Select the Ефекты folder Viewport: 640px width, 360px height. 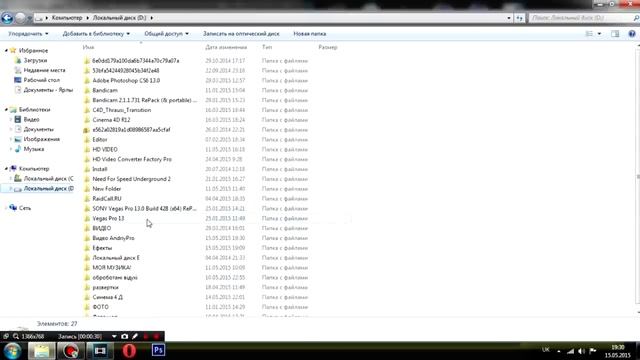point(102,248)
